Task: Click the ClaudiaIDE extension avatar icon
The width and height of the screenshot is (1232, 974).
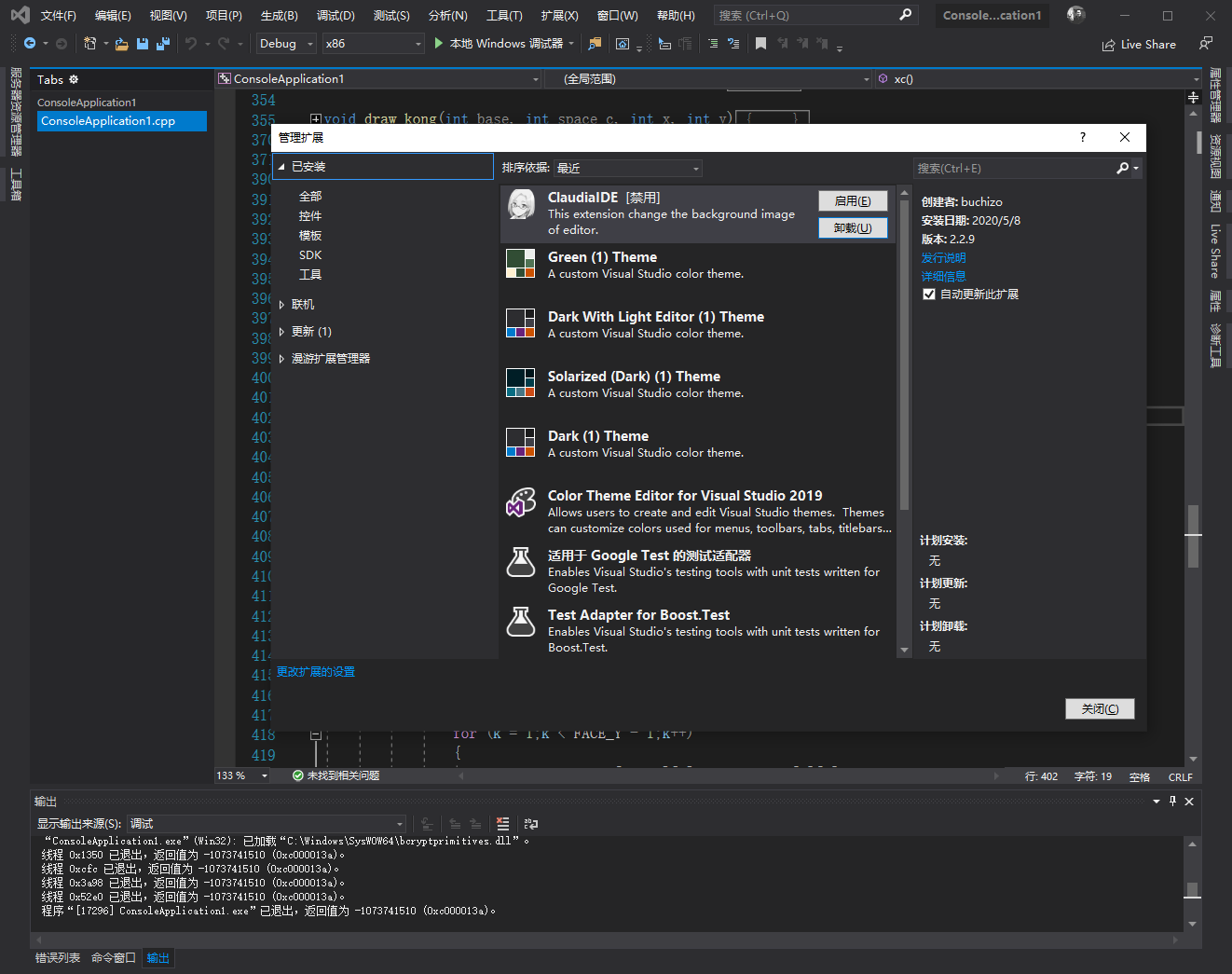Action: click(x=521, y=204)
